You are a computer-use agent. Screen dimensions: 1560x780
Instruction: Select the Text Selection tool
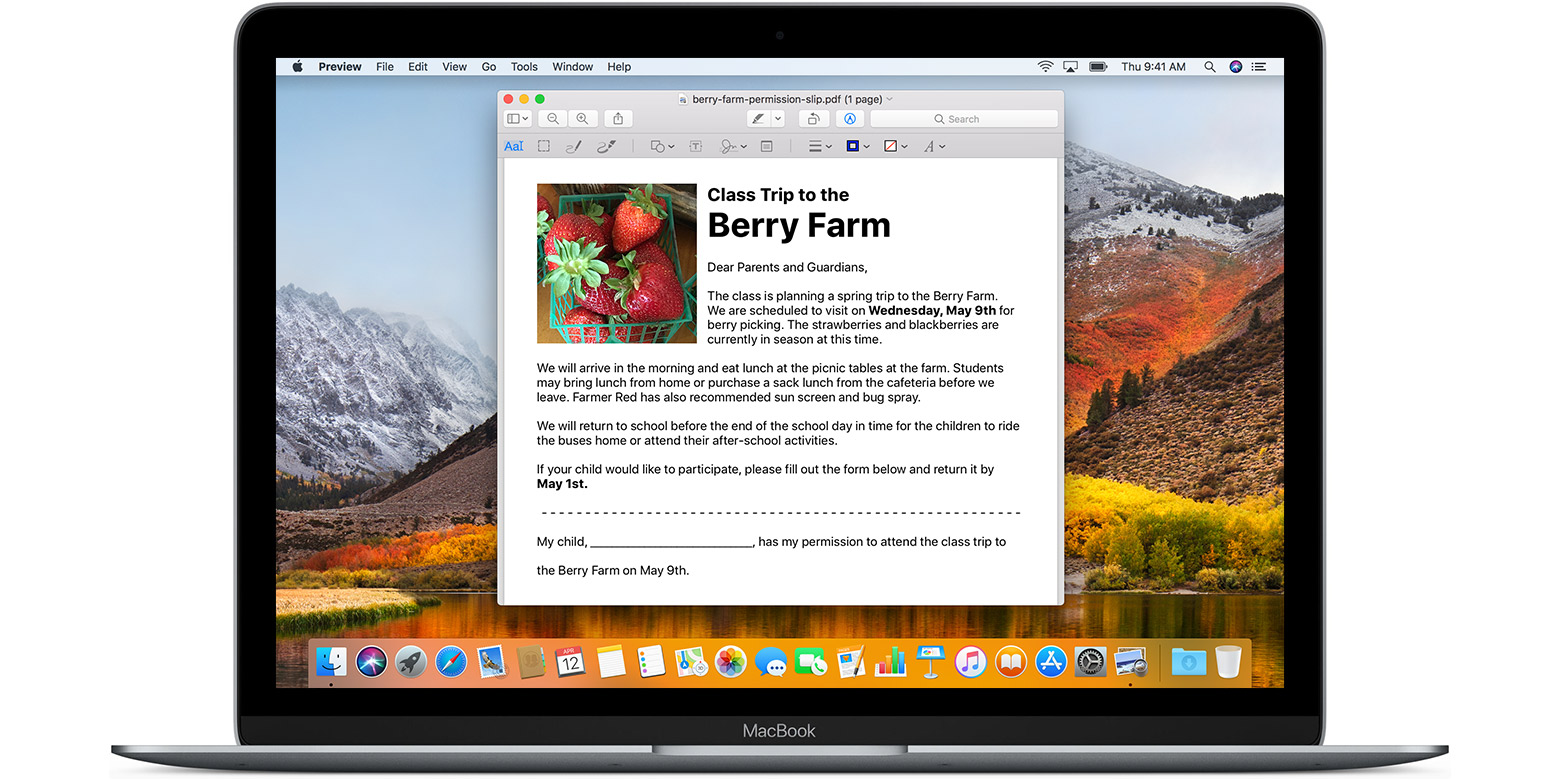(514, 146)
